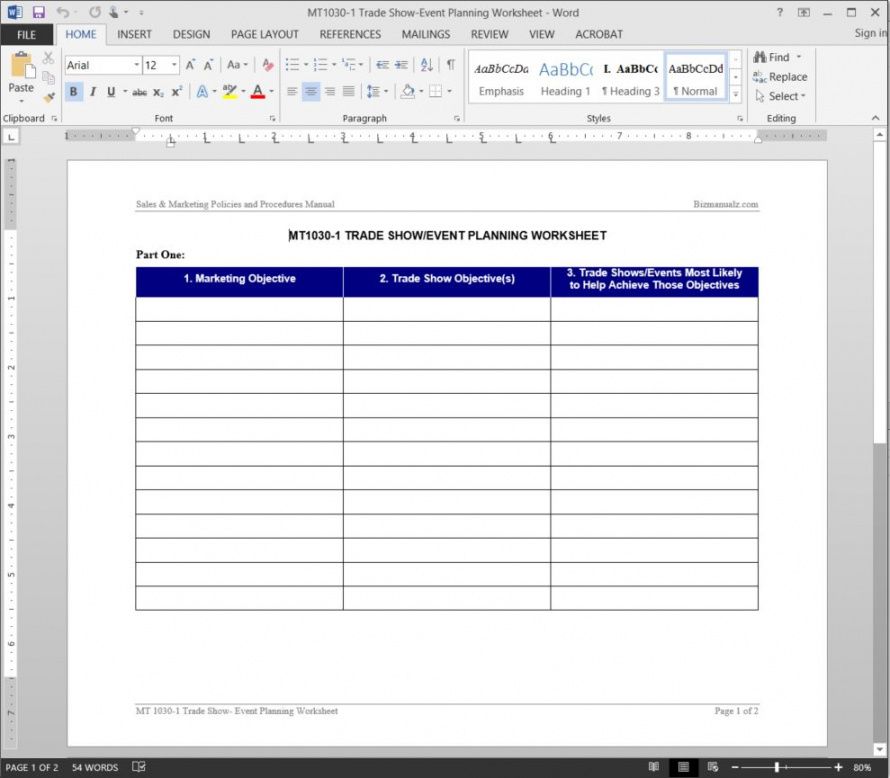Viewport: 890px width, 778px height.
Task: Apply the Heading 1 style
Action: [565, 78]
